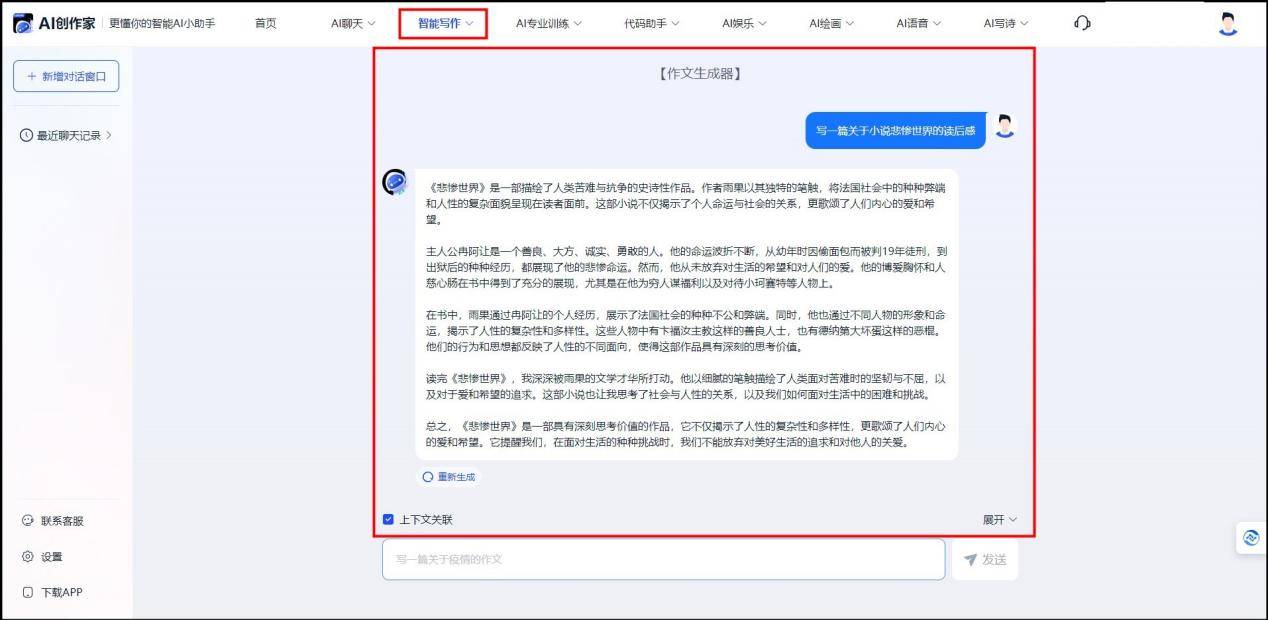Open 联系客服 link in sidebar
Viewport: 1268px width, 620px height.
pos(54,521)
